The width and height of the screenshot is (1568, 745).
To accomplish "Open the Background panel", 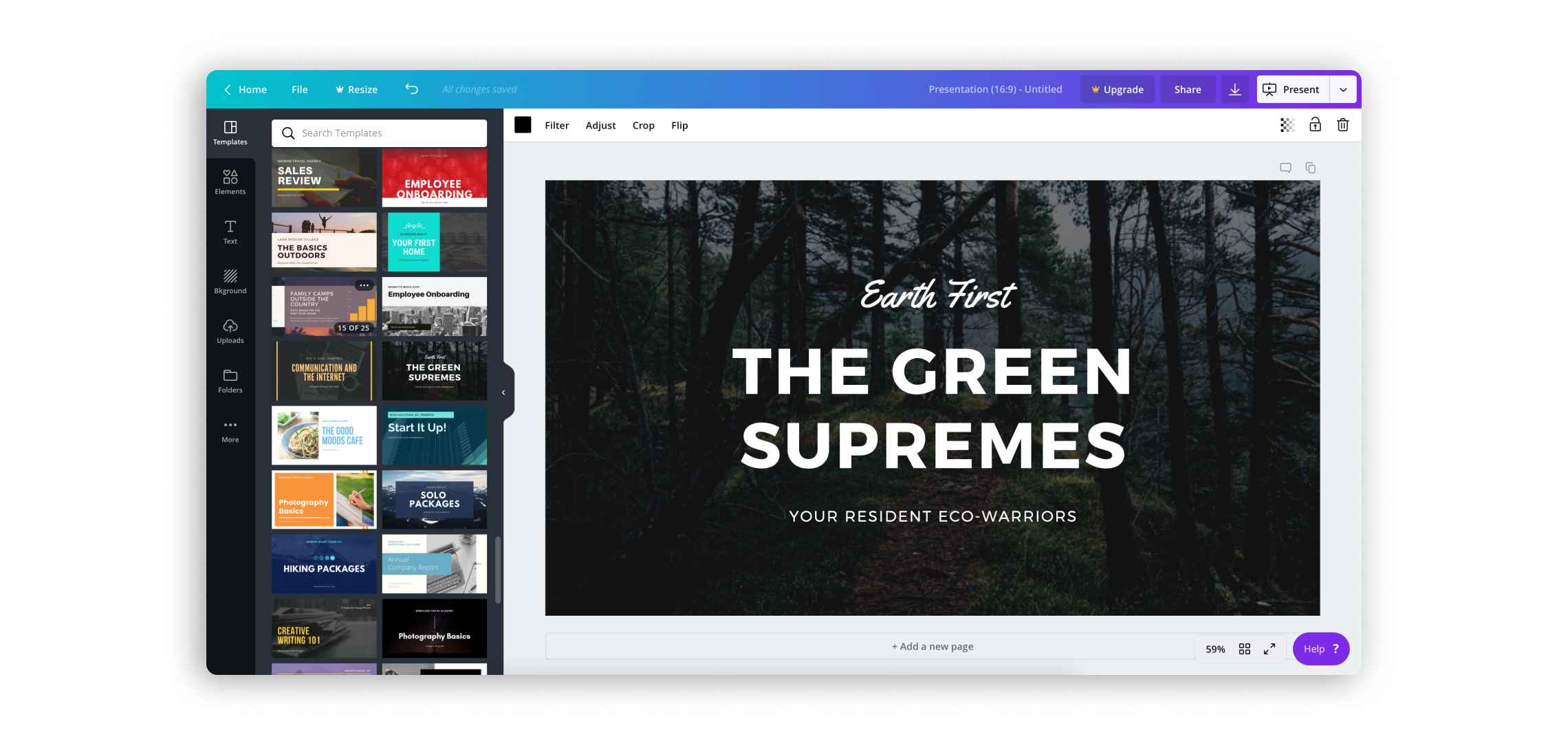I will pos(229,282).
